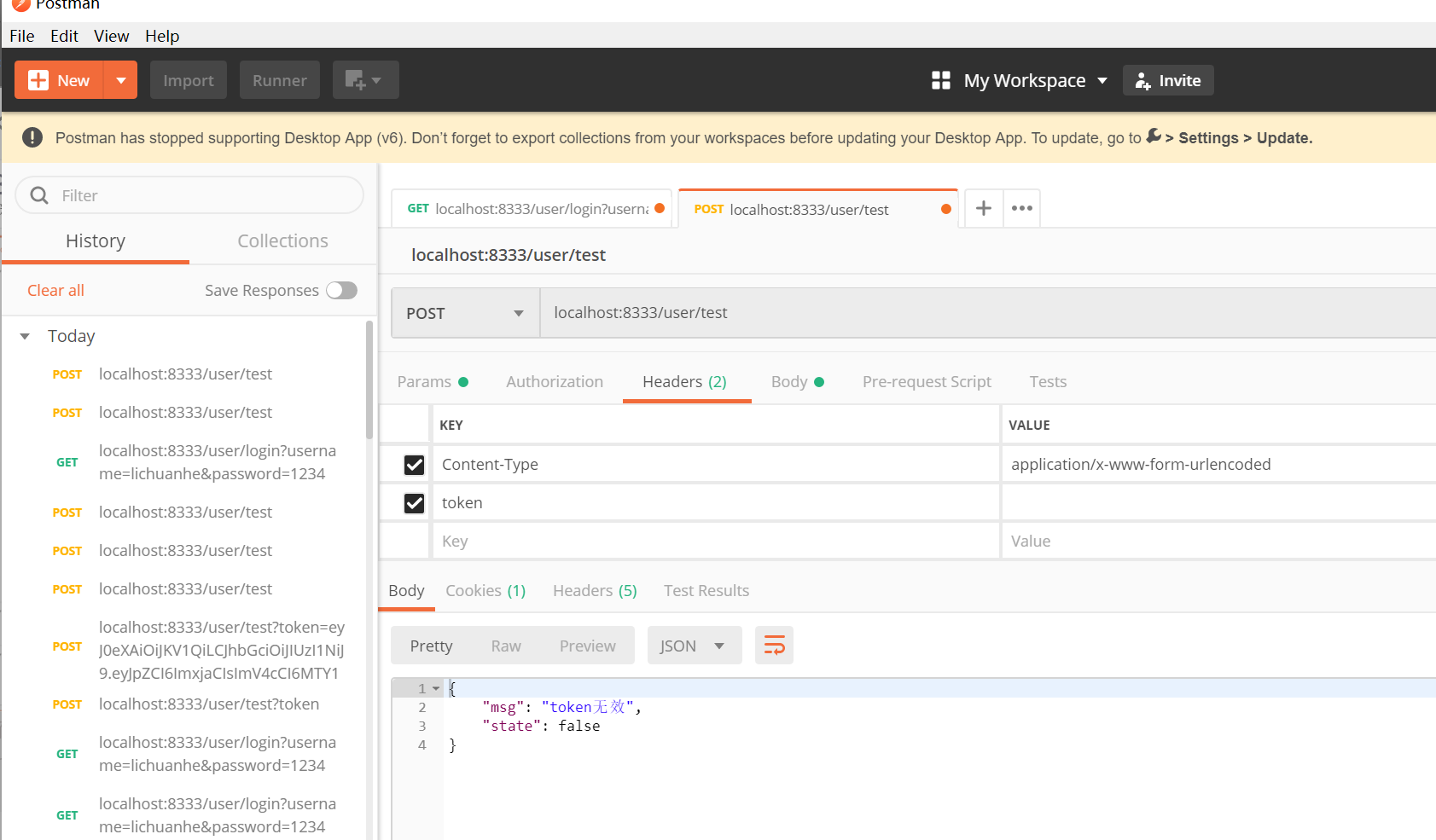Click the Import button
Image resolution: width=1436 pixels, height=840 pixels.
pos(189,80)
